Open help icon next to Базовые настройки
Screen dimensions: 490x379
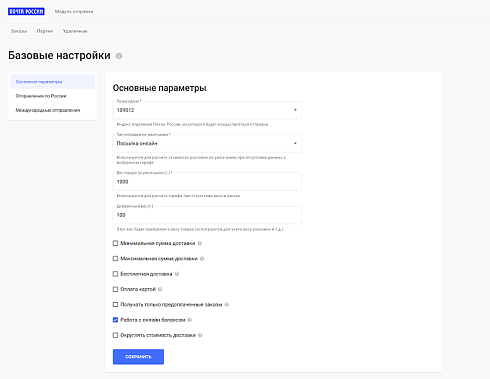[x=119, y=56]
